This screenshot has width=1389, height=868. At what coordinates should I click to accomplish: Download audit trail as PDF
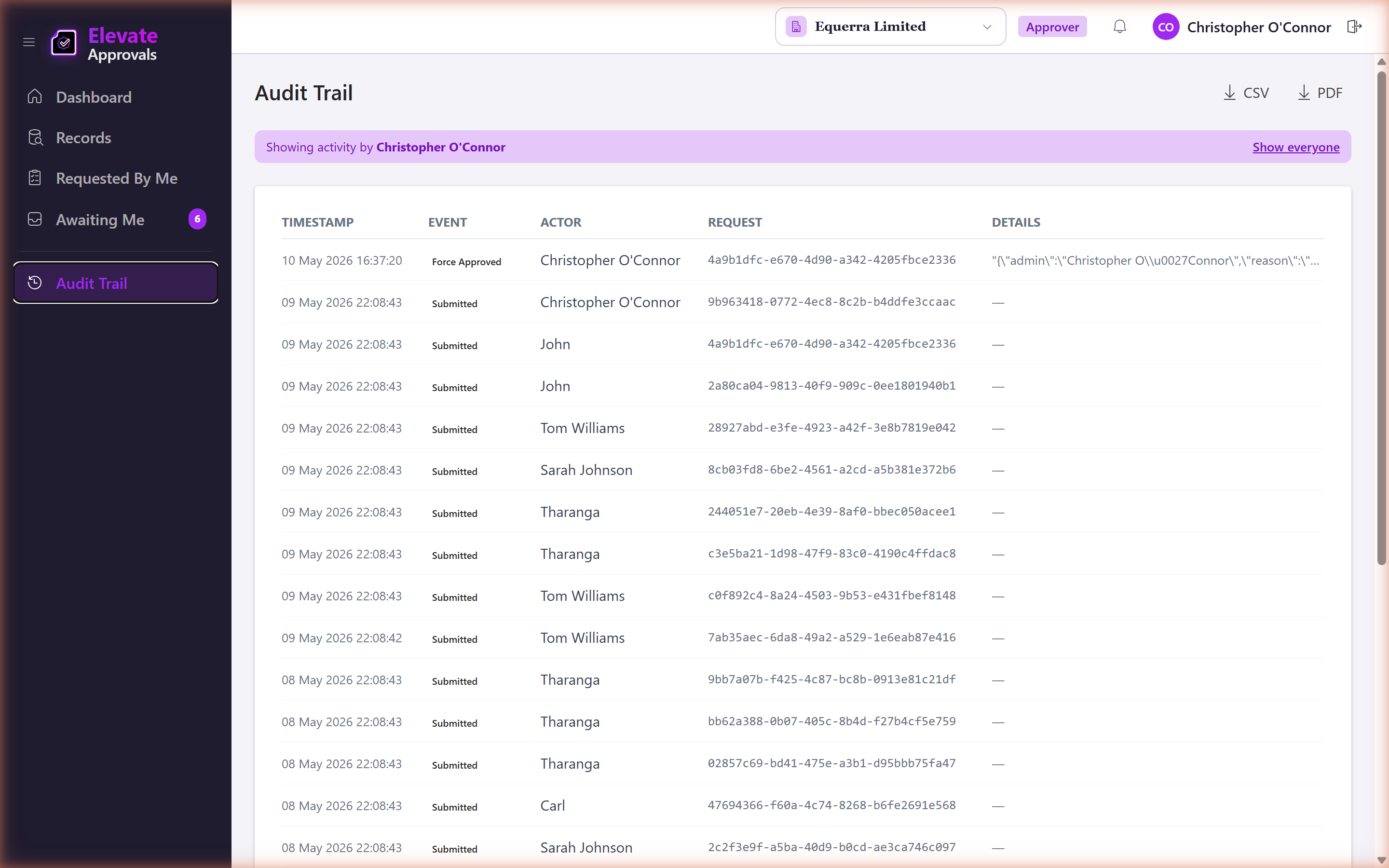[1320, 93]
